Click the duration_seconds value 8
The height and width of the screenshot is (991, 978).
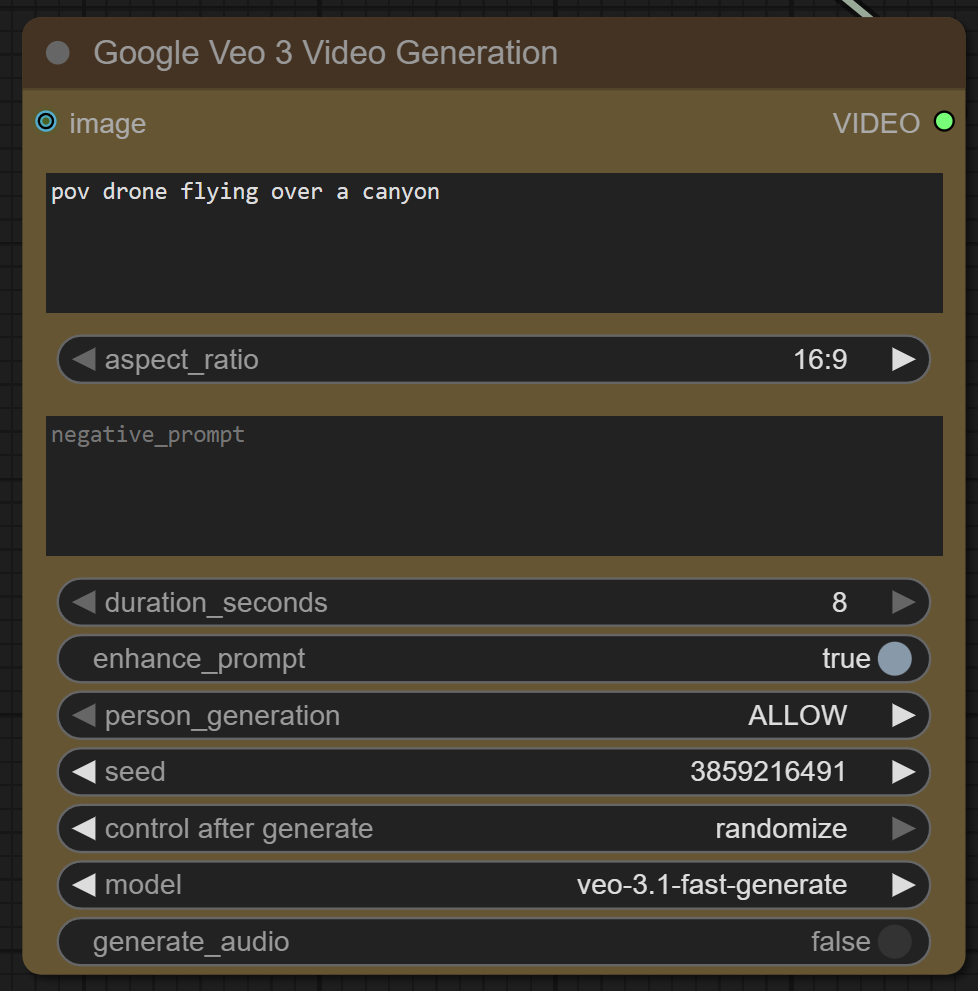coord(839,602)
